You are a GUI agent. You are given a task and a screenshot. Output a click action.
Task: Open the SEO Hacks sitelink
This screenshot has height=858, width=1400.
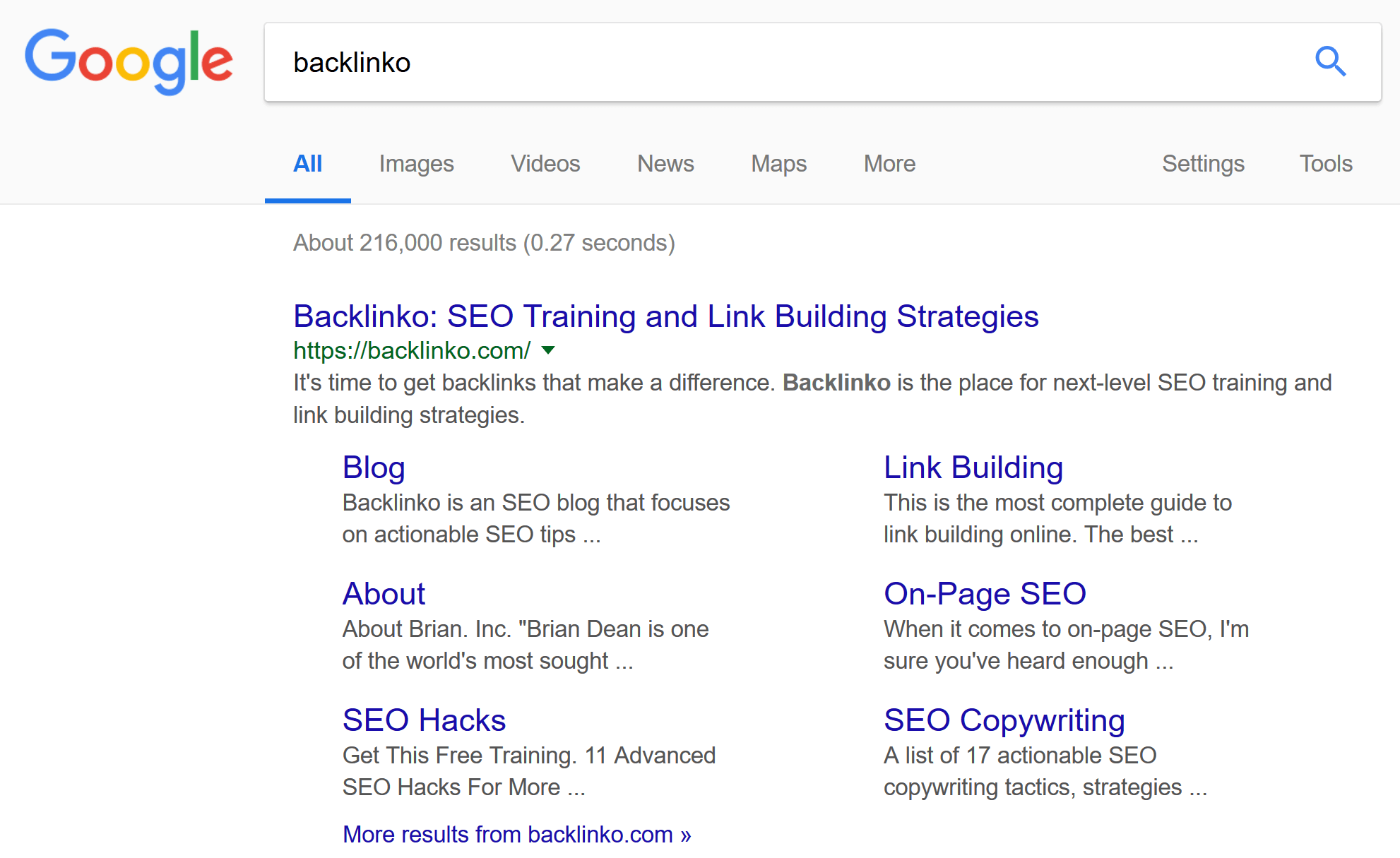click(424, 720)
